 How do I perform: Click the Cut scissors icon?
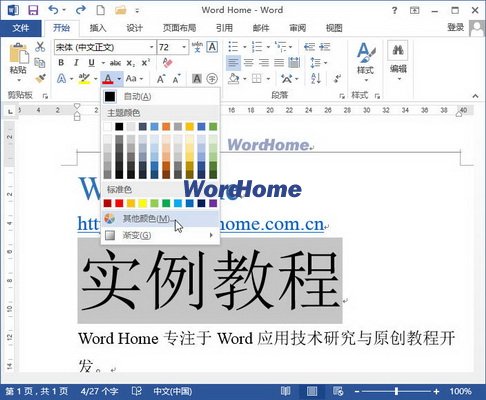pyautogui.click(x=40, y=47)
